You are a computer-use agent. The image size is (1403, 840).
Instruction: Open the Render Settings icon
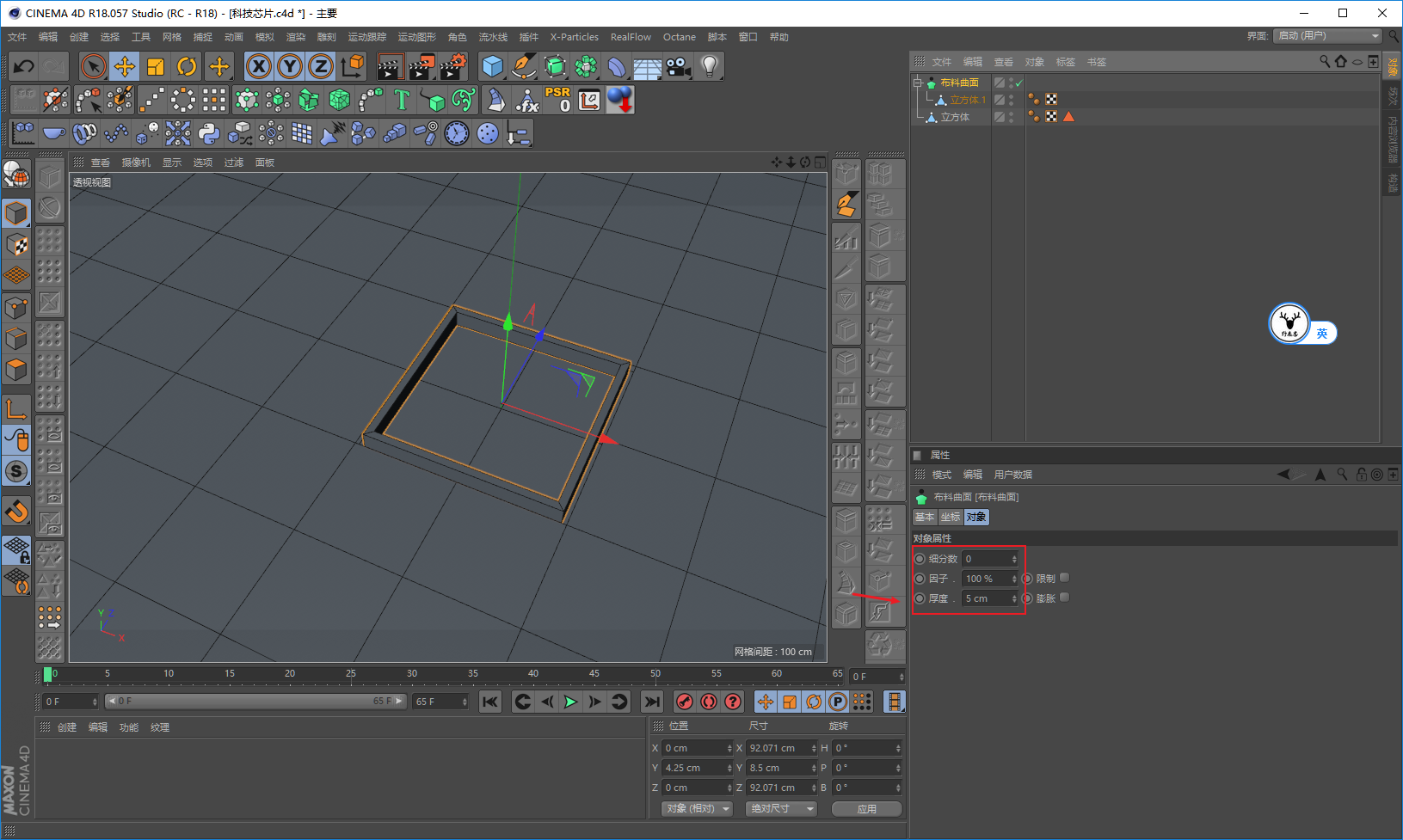coord(453,66)
